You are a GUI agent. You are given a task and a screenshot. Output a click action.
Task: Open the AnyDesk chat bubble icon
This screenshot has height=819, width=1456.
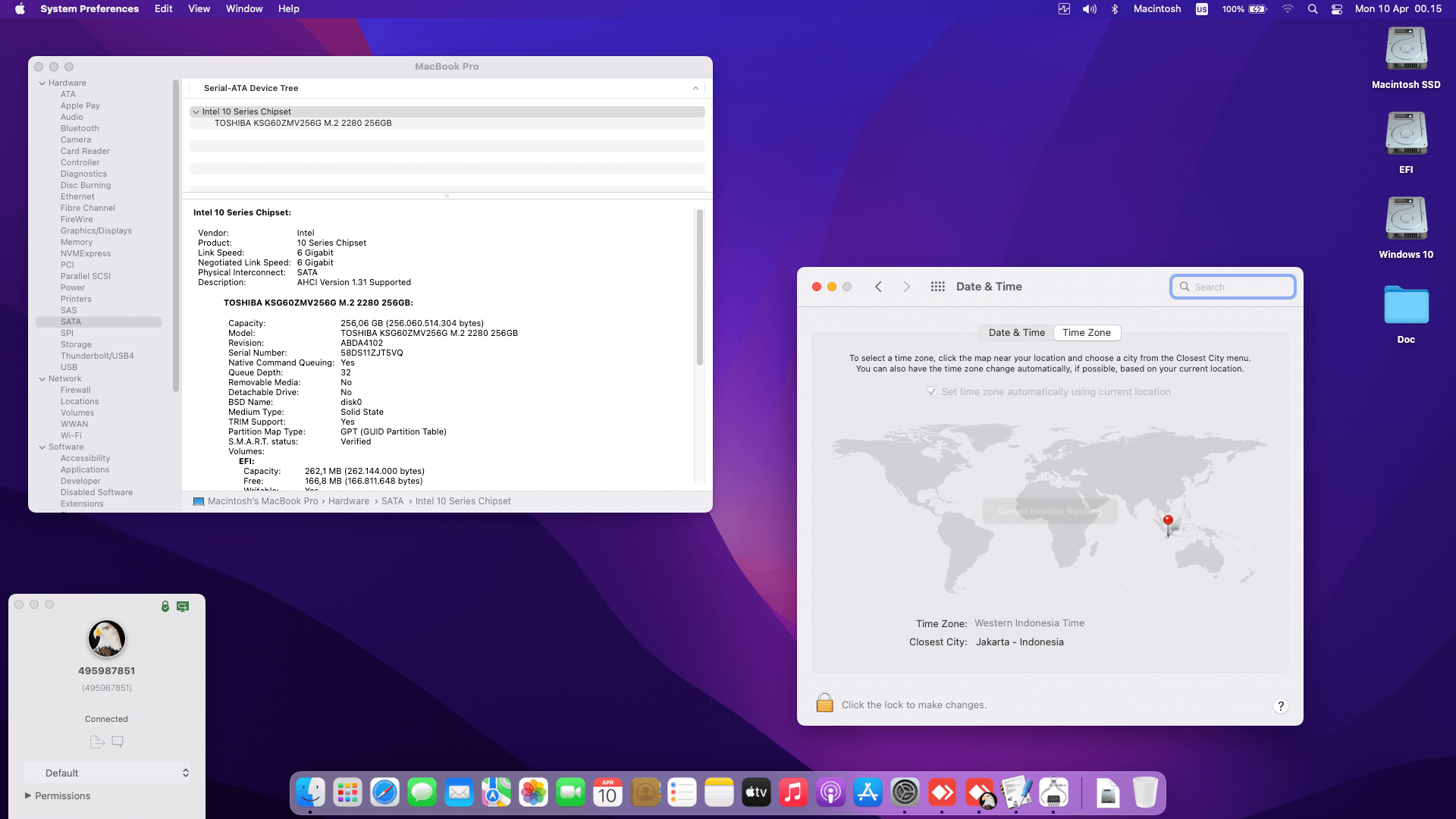pos(118,742)
